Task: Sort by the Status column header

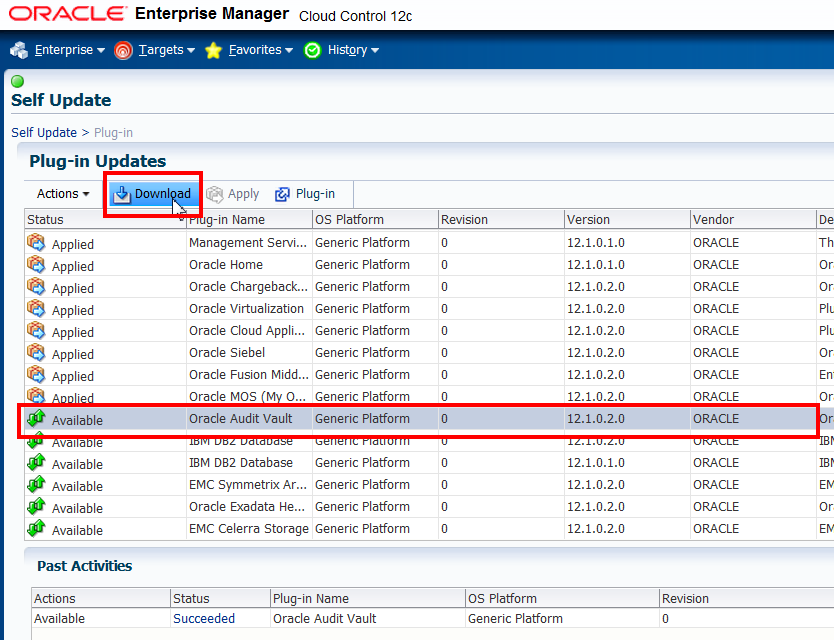Action: (105, 220)
